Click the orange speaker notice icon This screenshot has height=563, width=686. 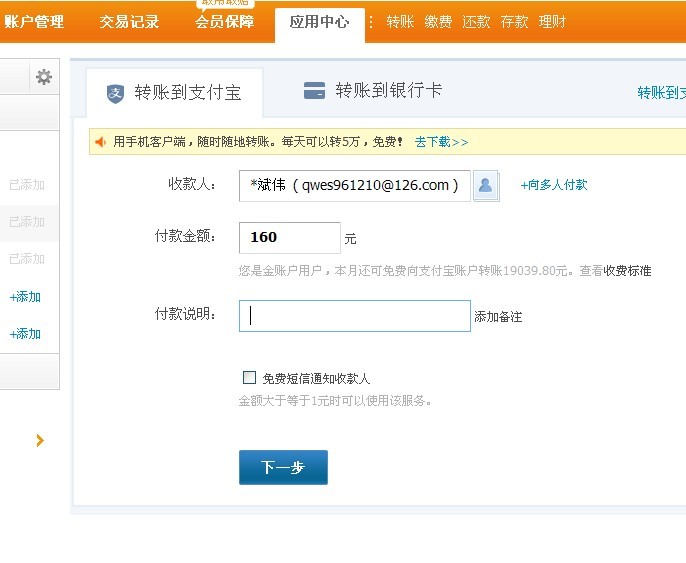[x=101, y=142]
